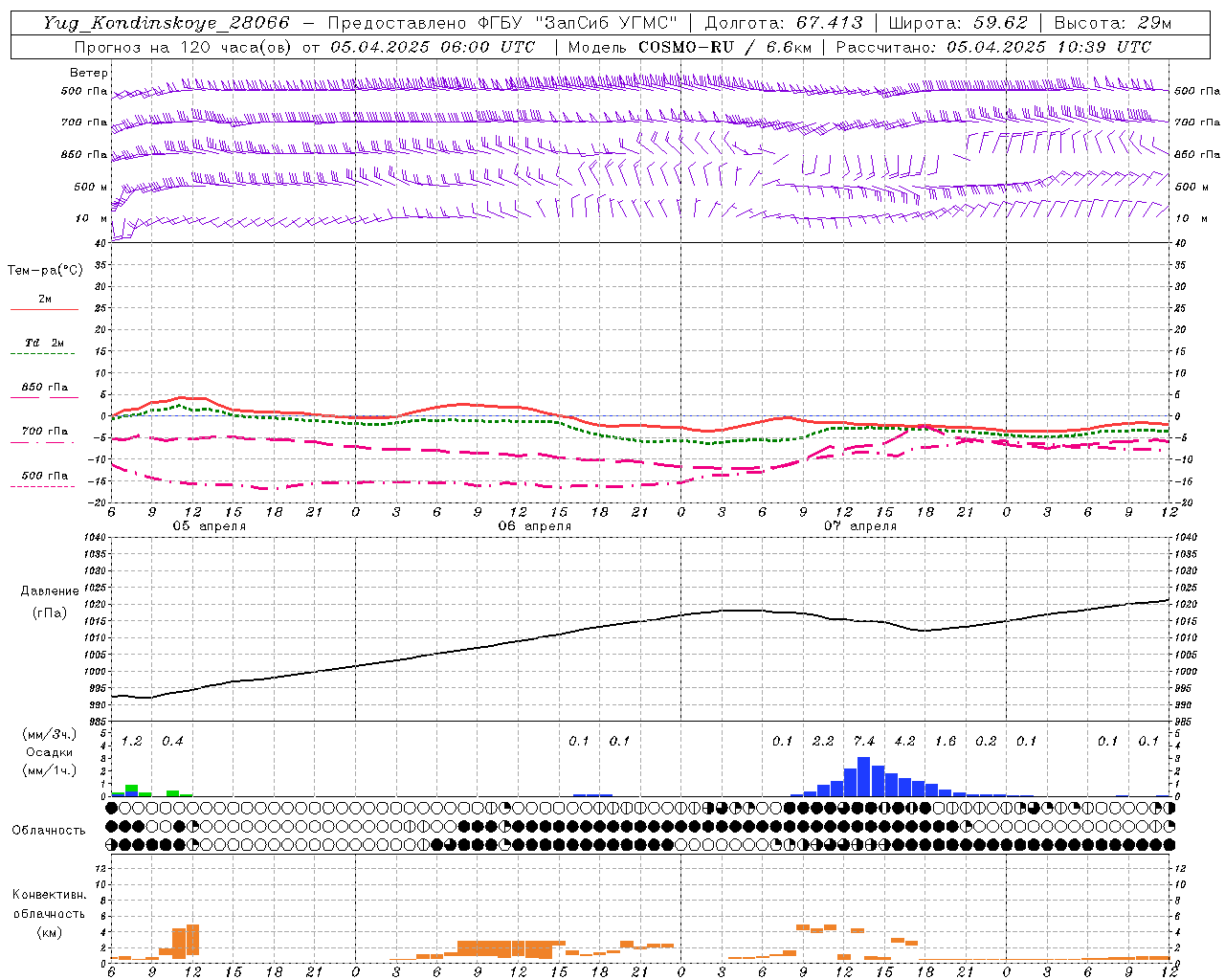Click the 1.6 three-hour precipitation value
This screenshot has width=1225, height=980.
tap(946, 741)
